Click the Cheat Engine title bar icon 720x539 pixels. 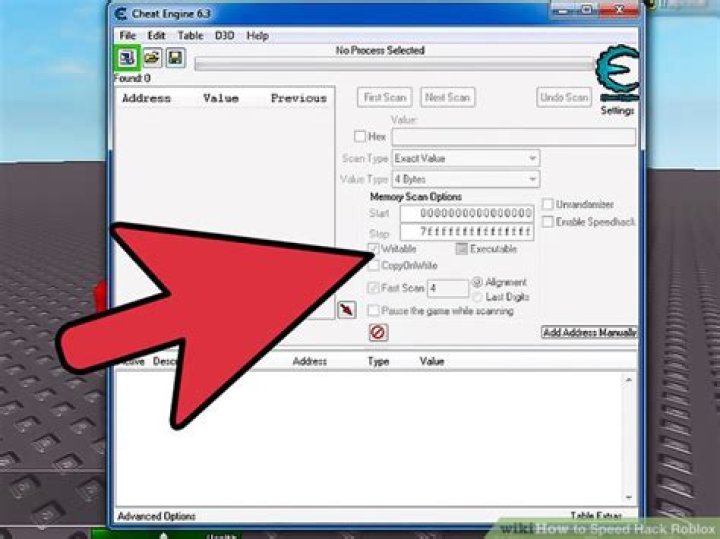click(x=121, y=13)
